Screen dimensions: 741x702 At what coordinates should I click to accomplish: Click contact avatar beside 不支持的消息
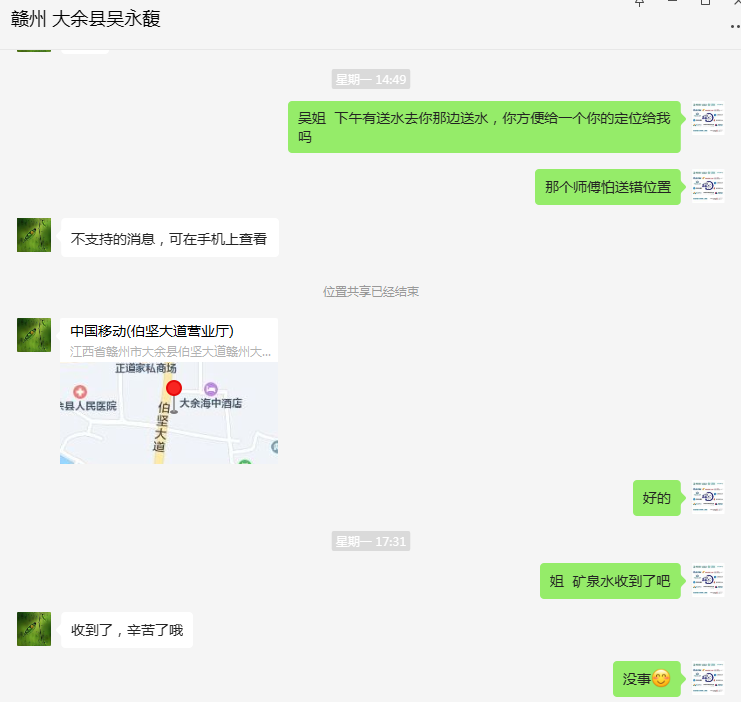tap(34, 235)
